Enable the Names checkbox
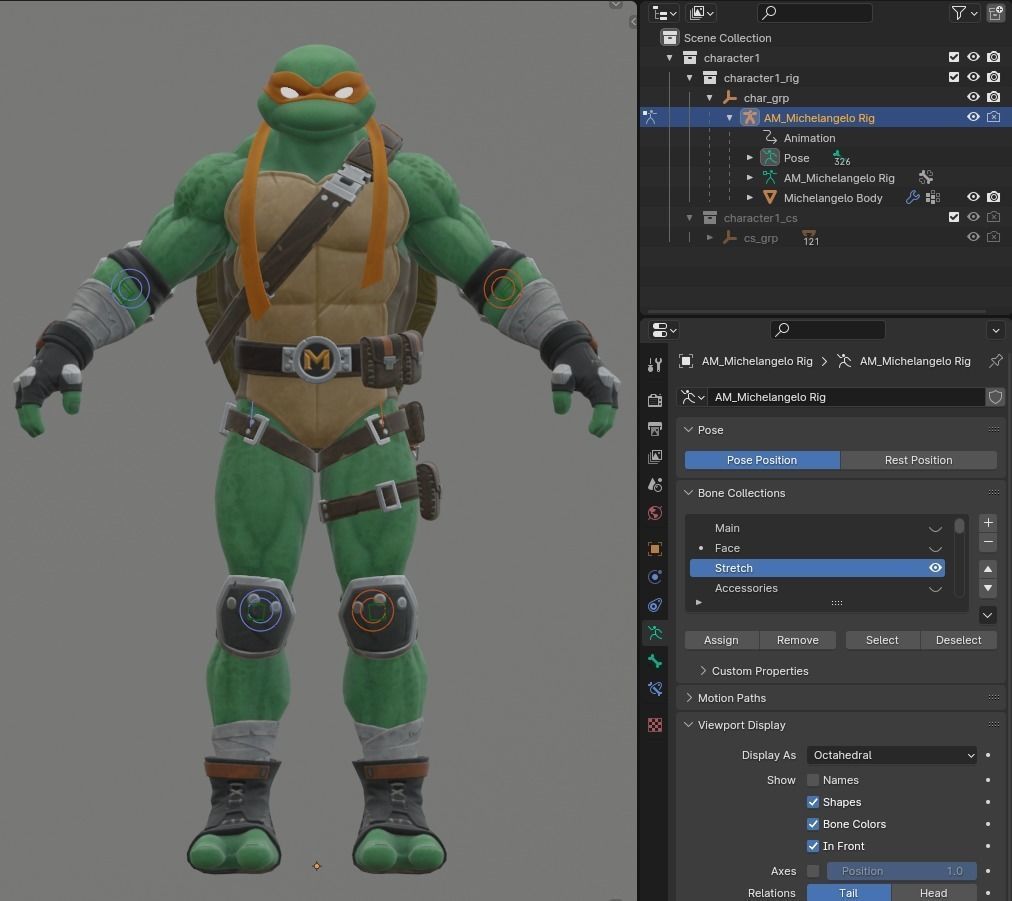The height and width of the screenshot is (901, 1012). 813,780
